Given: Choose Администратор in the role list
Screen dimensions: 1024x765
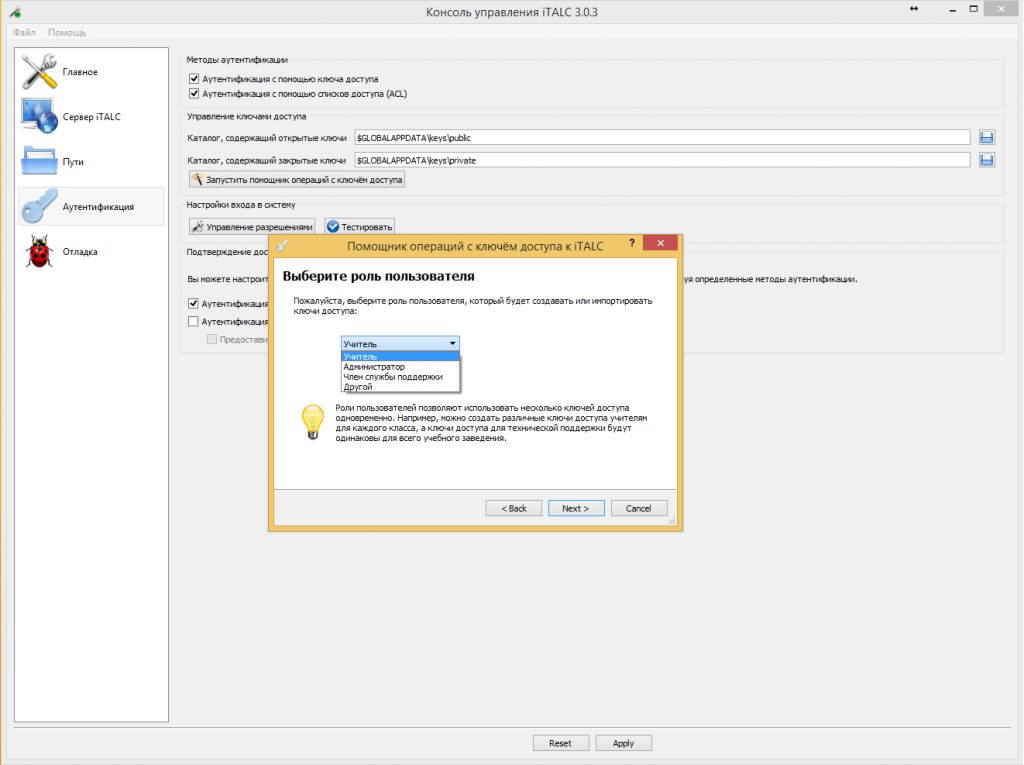Looking at the screenshot, I should tap(400, 366).
